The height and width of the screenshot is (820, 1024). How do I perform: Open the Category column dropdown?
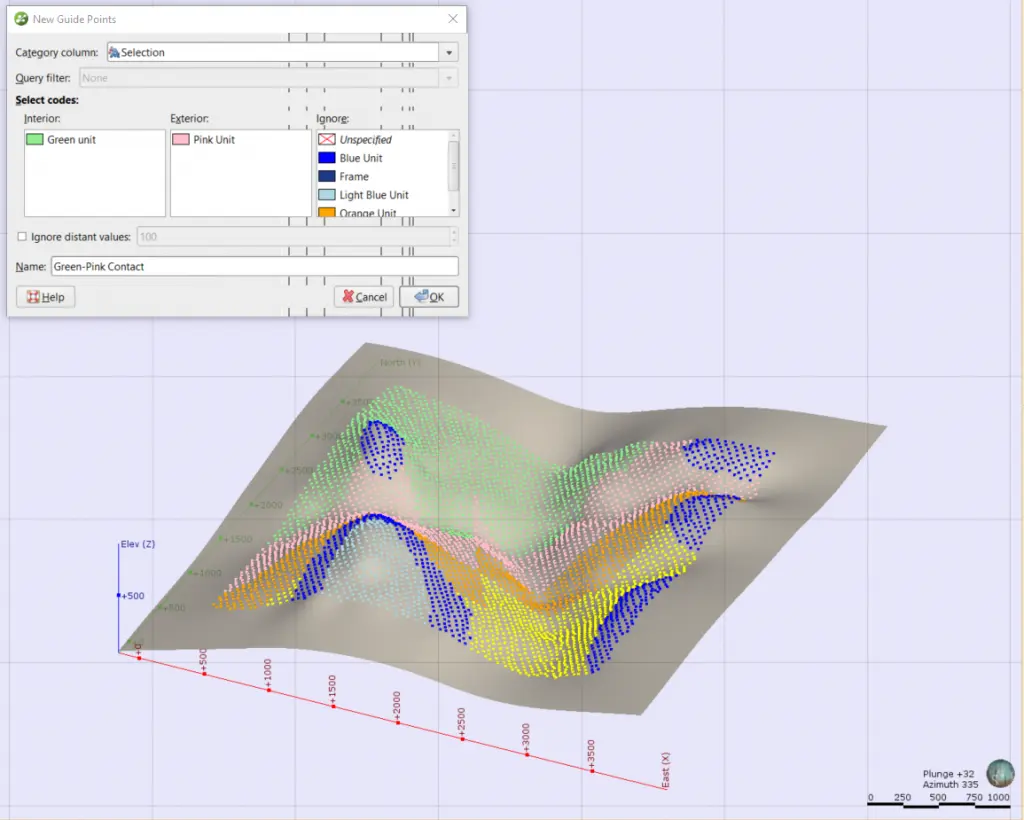[x=450, y=51]
